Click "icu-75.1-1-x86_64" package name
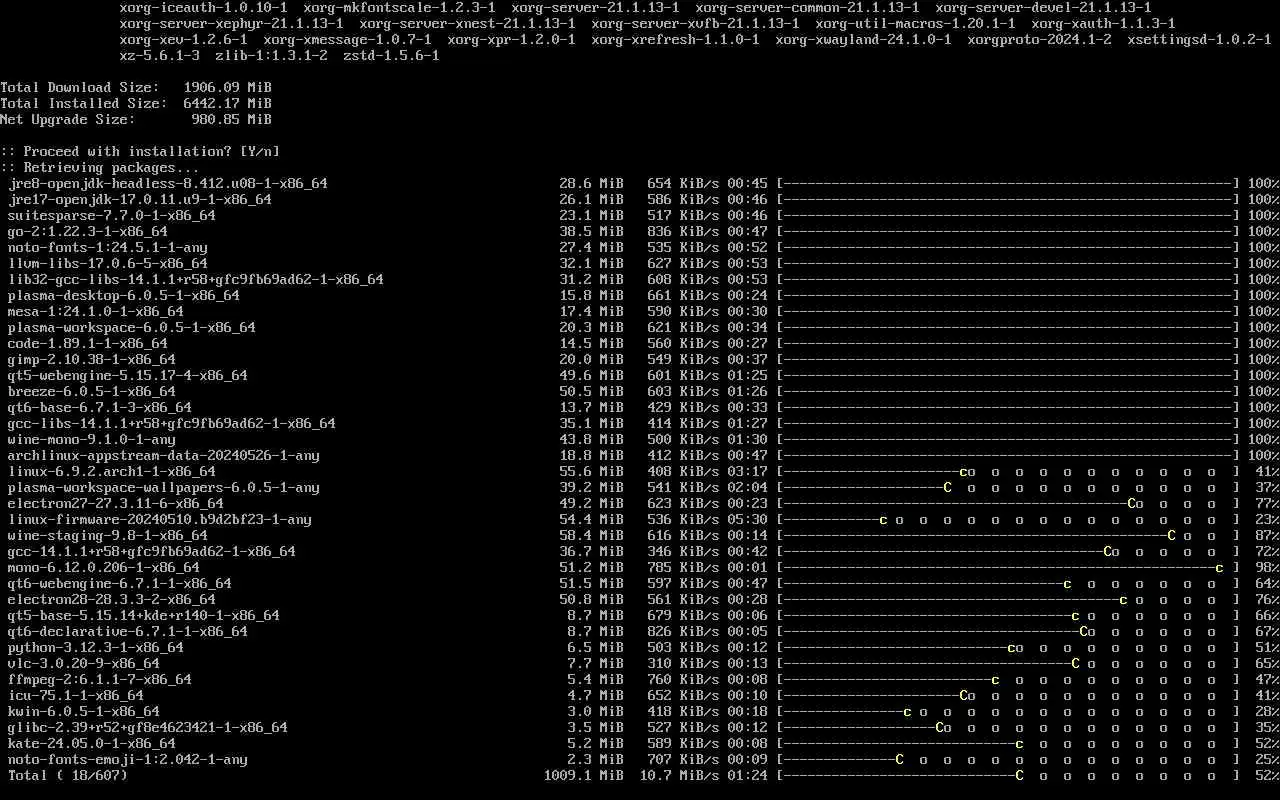This screenshot has height=800, width=1280. 76,695
